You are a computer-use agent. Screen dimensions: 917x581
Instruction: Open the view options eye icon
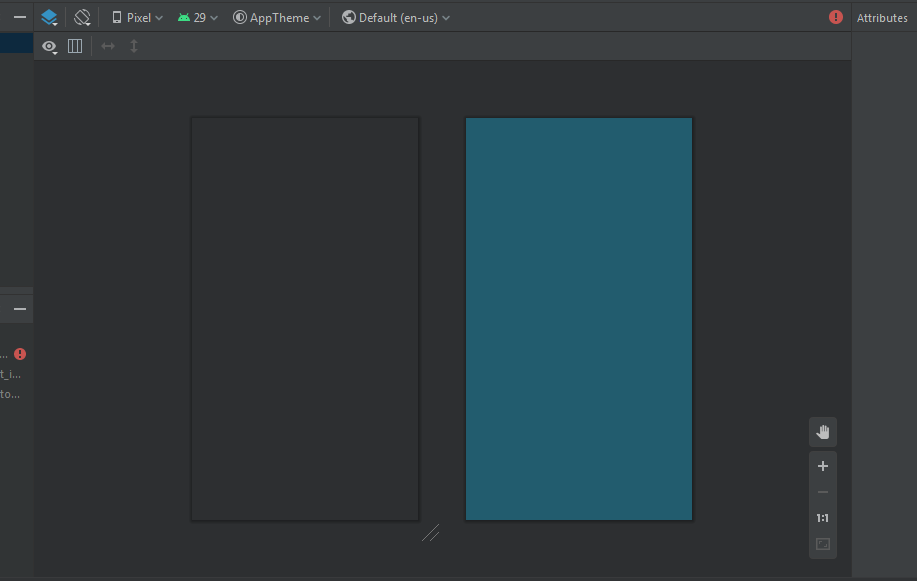point(49,46)
